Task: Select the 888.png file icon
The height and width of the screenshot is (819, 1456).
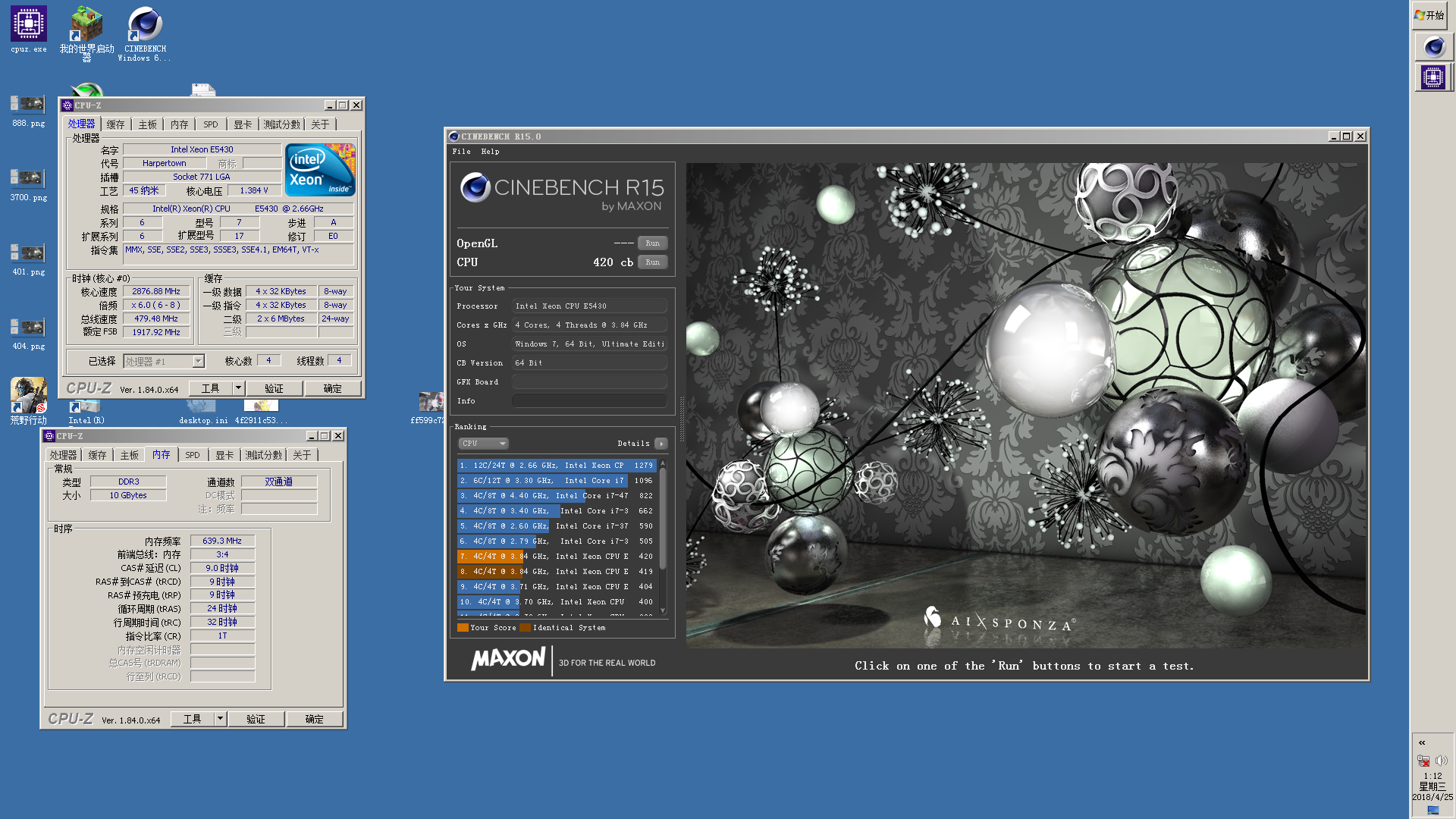Action: (28, 111)
